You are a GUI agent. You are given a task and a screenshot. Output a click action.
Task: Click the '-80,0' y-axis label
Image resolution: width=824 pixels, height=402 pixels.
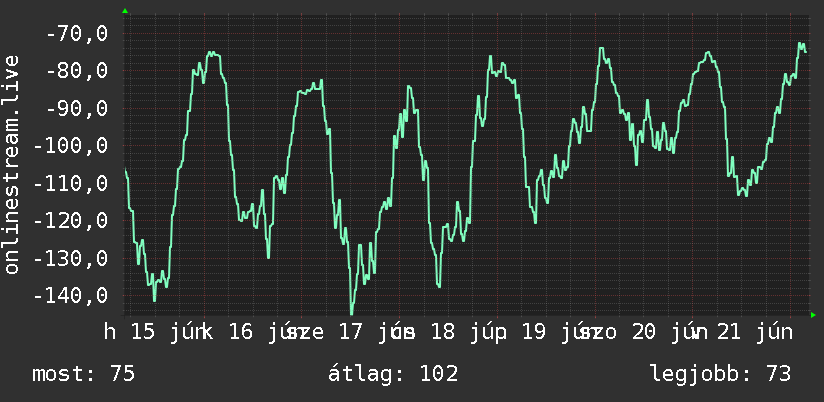77,71
